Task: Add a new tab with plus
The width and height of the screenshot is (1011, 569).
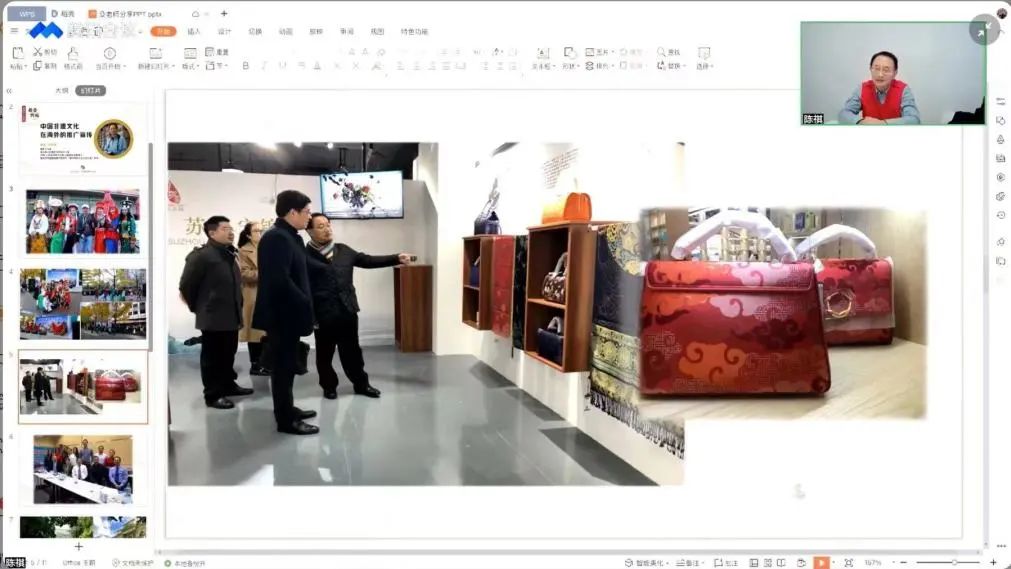Action: click(x=224, y=14)
